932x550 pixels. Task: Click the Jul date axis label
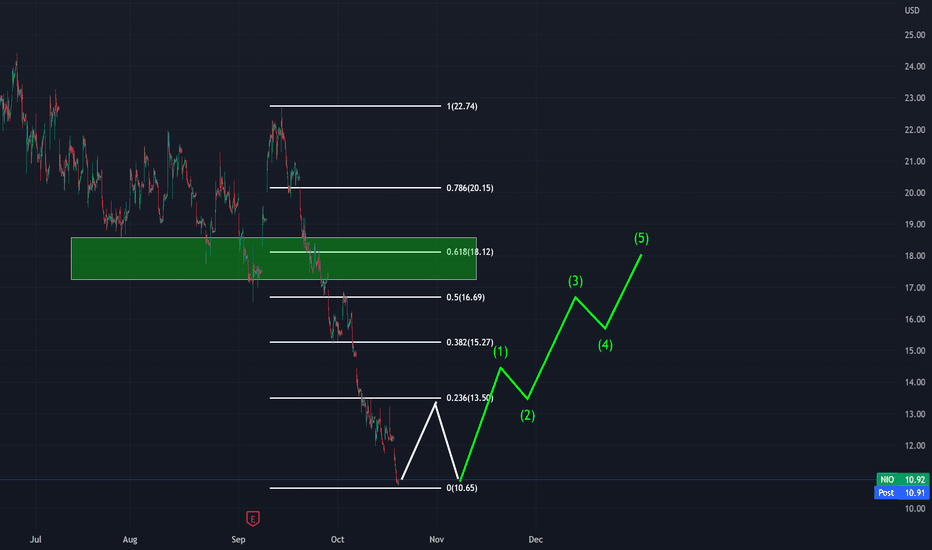click(x=36, y=539)
